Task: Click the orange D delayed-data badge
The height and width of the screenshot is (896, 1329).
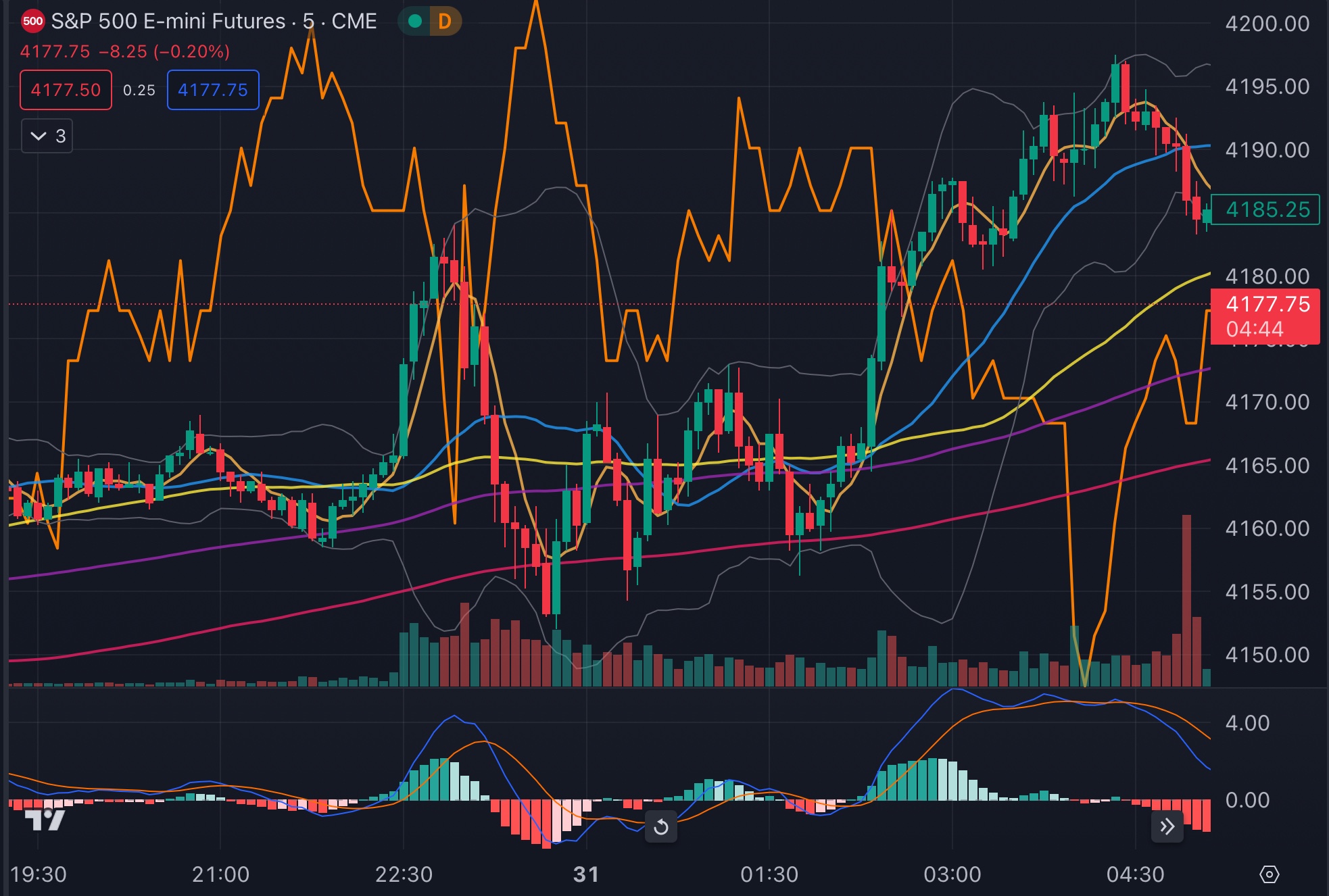Action: [444, 21]
